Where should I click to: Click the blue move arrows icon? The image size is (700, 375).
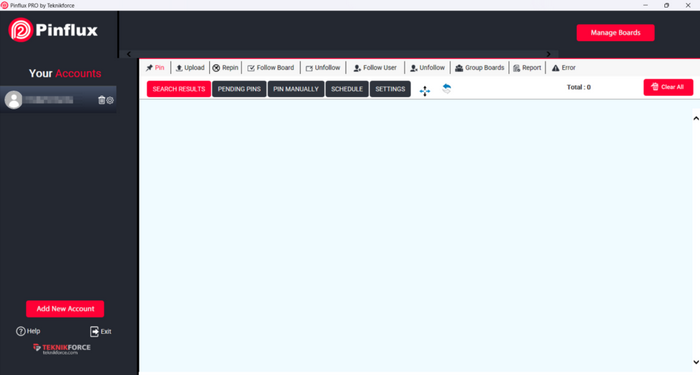(x=425, y=91)
